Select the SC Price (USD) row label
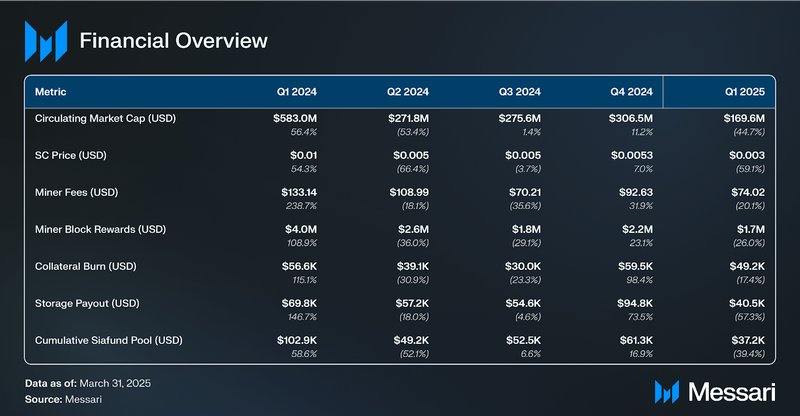 coord(70,155)
